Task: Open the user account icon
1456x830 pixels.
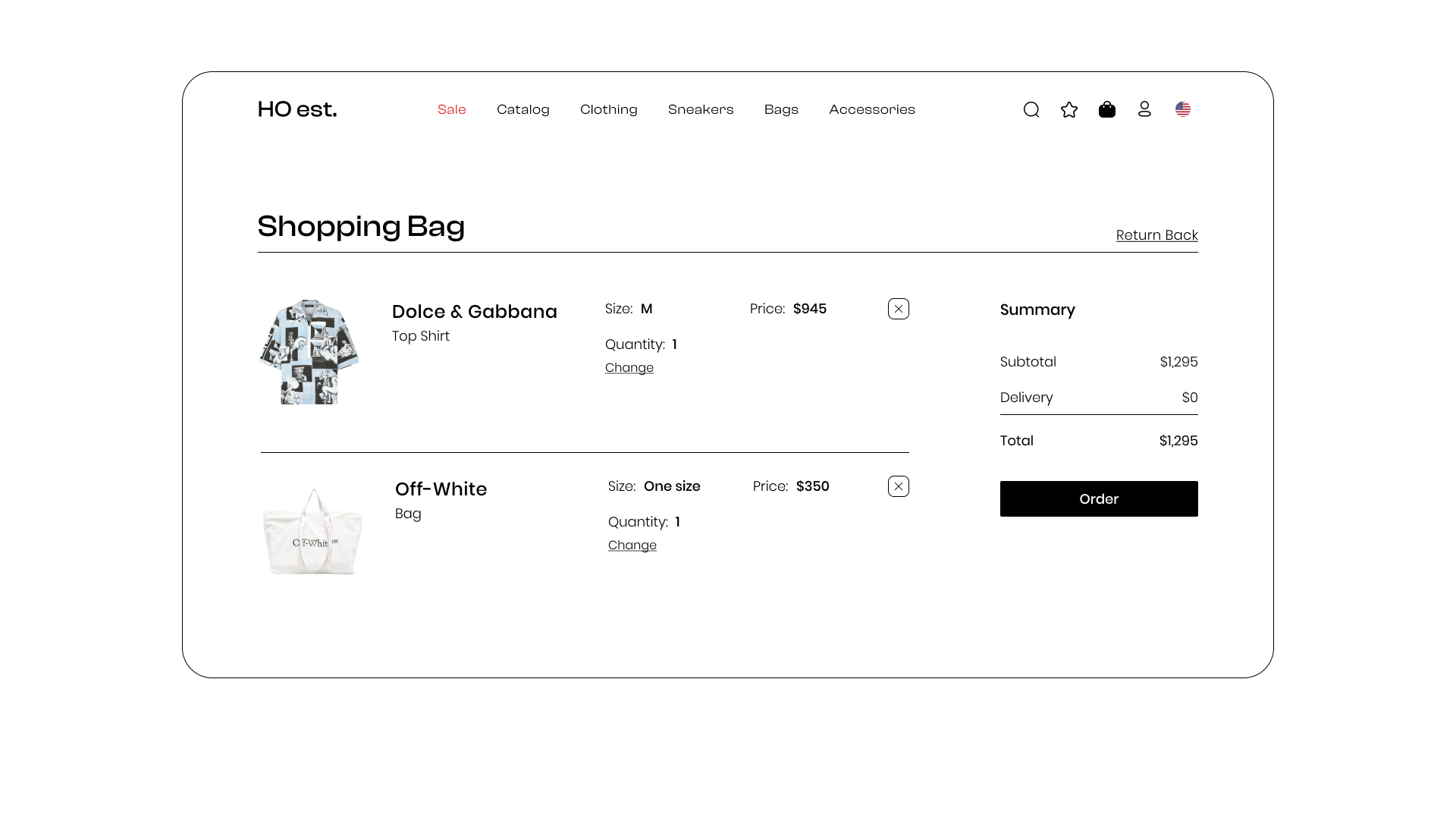Action: (x=1144, y=109)
